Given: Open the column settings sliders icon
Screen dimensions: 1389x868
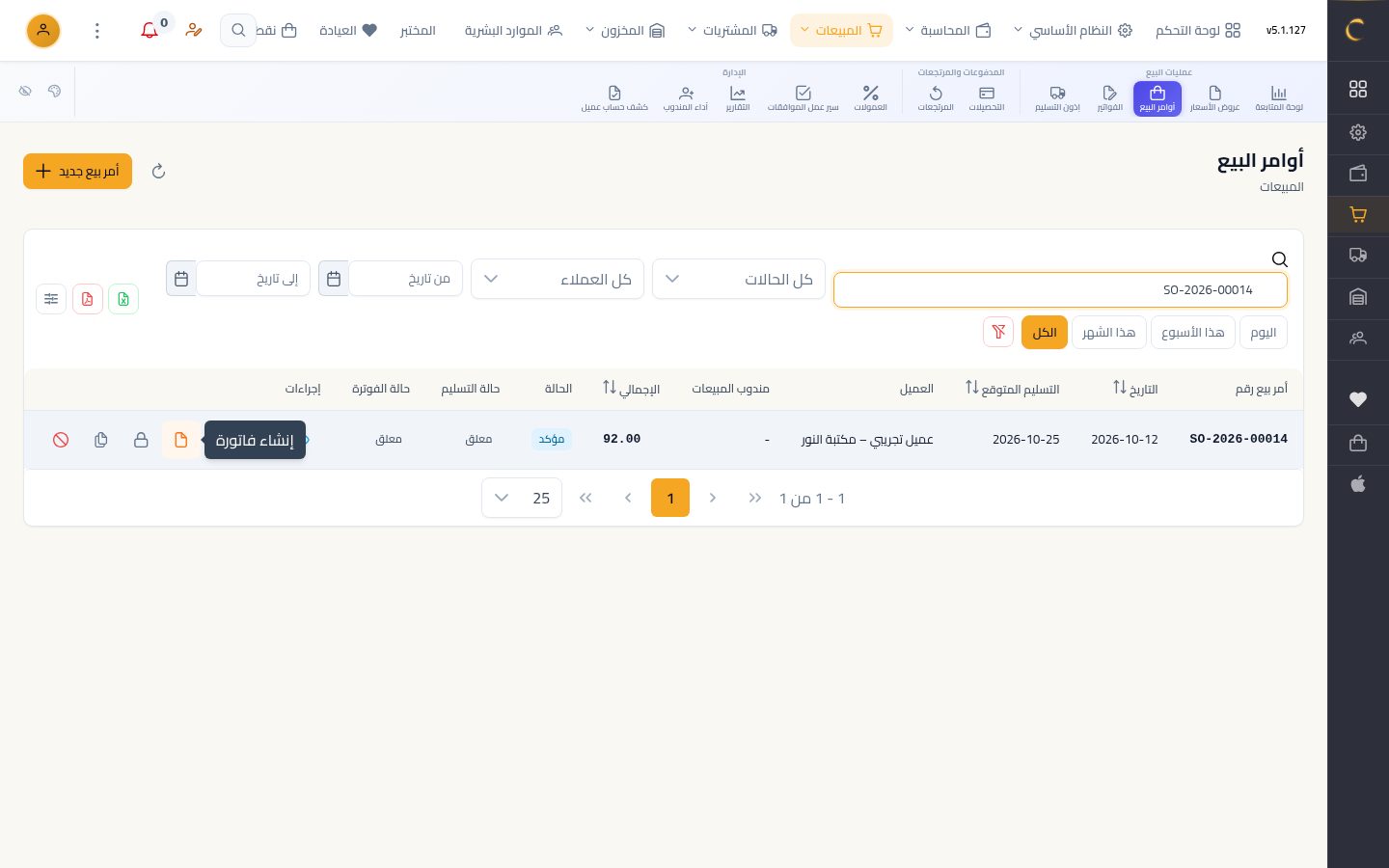Looking at the screenshot, I should point(51,299).
